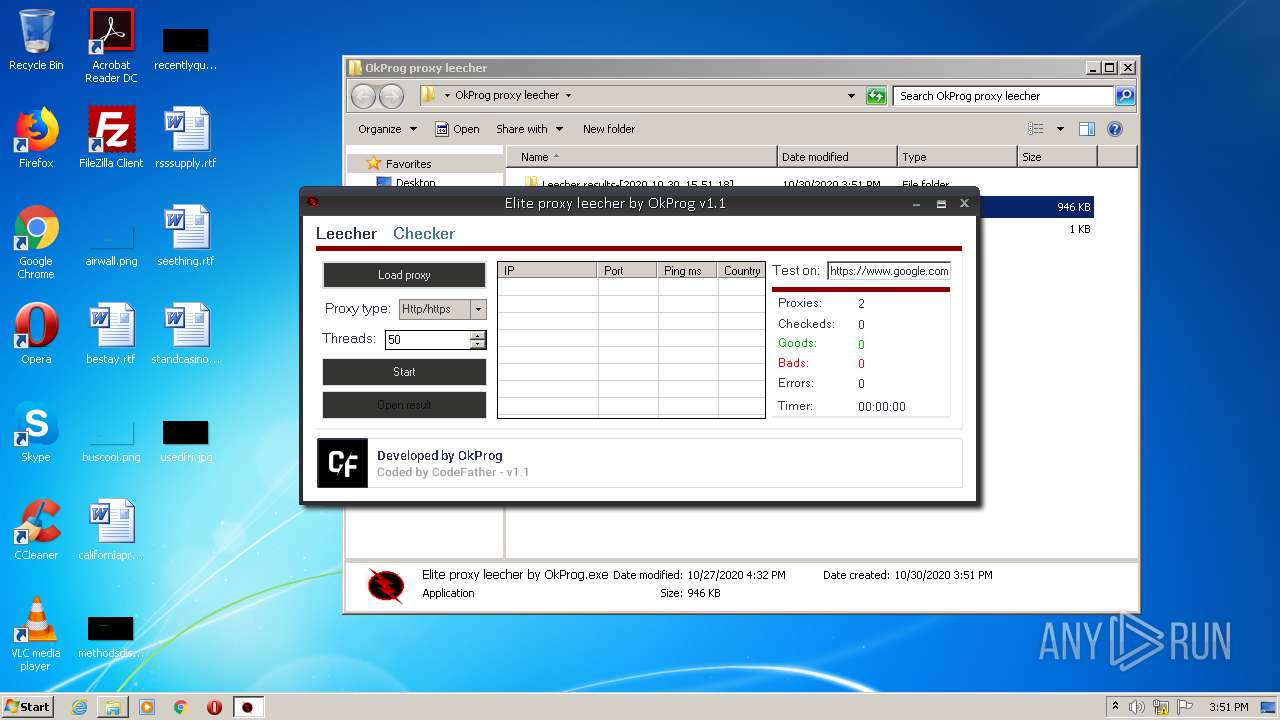Click the Explorer forward navigation arrow

tap(392, 96)
